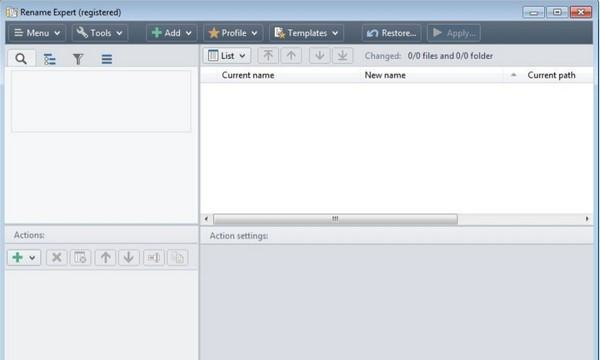
Task: Click the scrollbar right arrow
Action: (x=587, y=219)
